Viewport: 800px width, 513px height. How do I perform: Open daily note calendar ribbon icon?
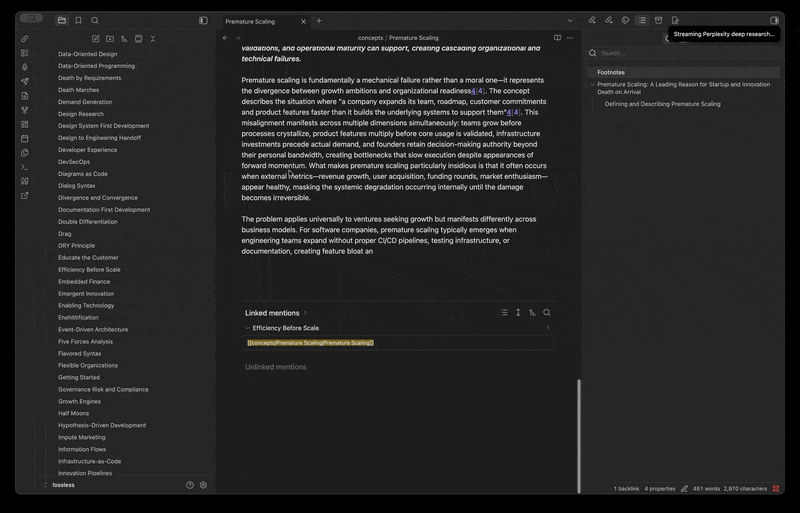click(24, 138)
